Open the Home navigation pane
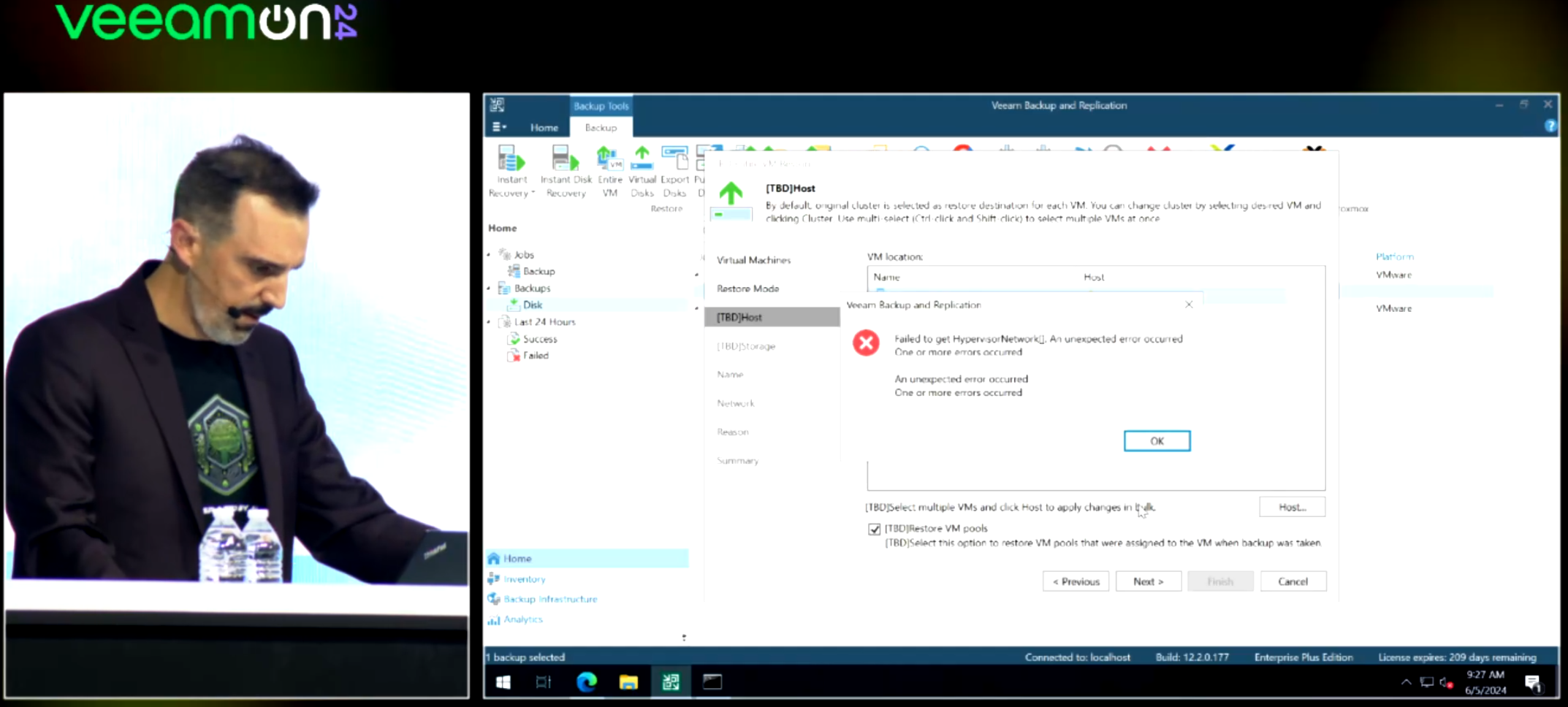This screenshot has height=707, width=1568. (587, 559)
